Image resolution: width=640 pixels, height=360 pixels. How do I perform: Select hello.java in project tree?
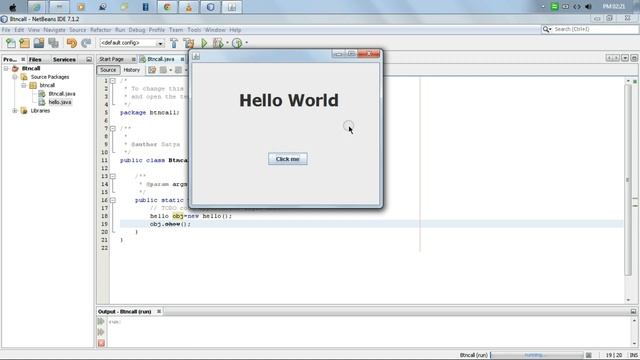click(x=60, y=102)
